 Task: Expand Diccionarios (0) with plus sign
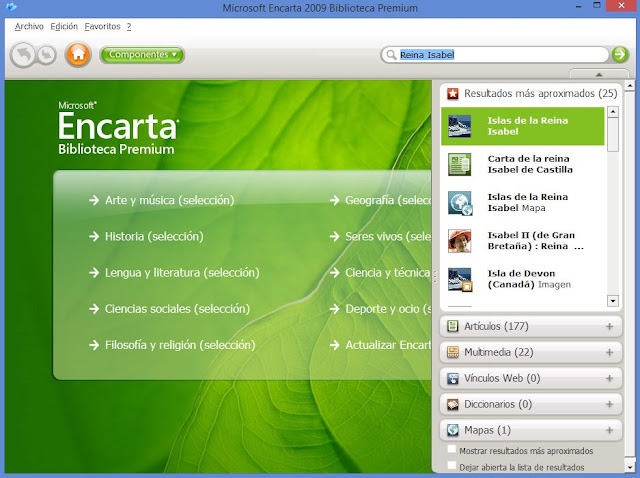pos(609,404)
